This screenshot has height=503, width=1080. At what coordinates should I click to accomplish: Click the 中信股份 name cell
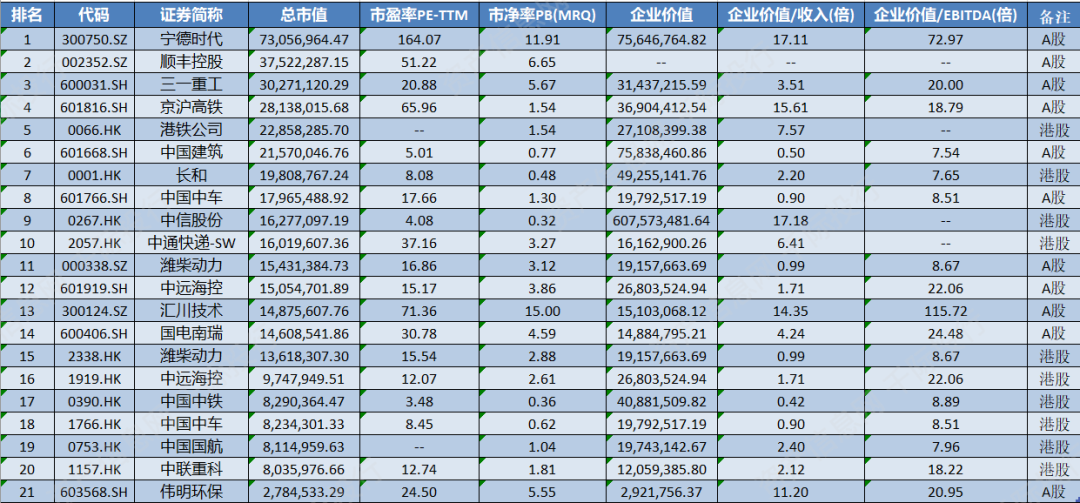(191, 220)
